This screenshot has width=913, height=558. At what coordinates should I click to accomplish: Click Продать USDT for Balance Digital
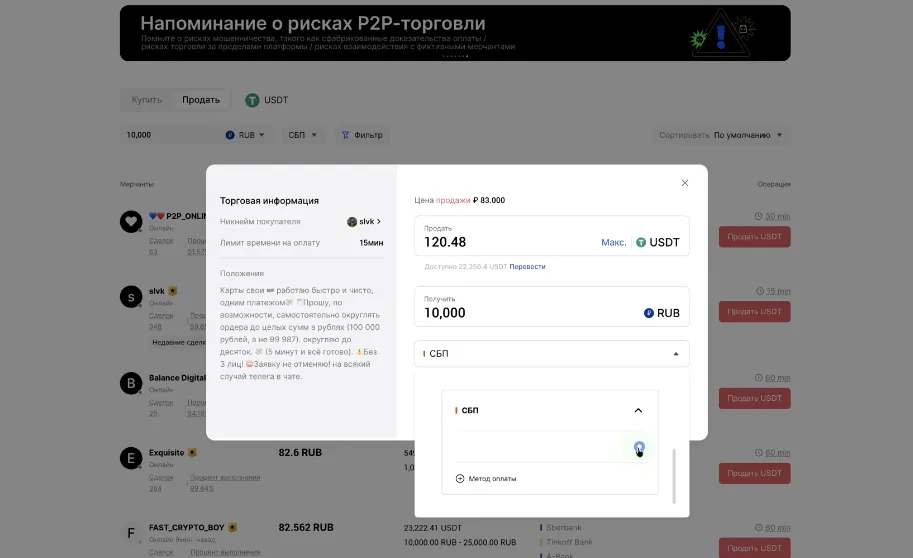(x=755, y=398)
